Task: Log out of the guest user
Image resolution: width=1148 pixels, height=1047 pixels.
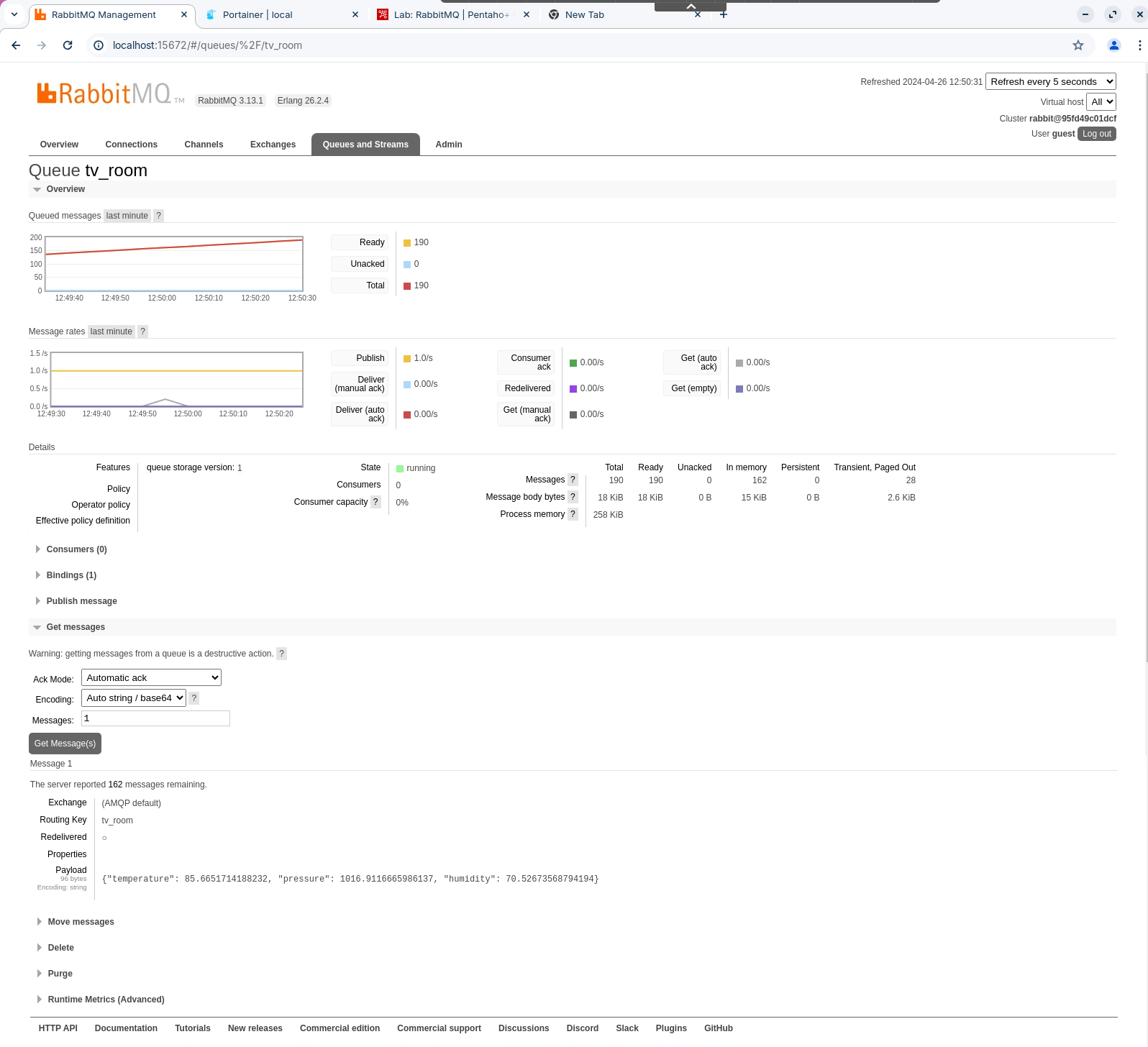Action: [1096, 134]
